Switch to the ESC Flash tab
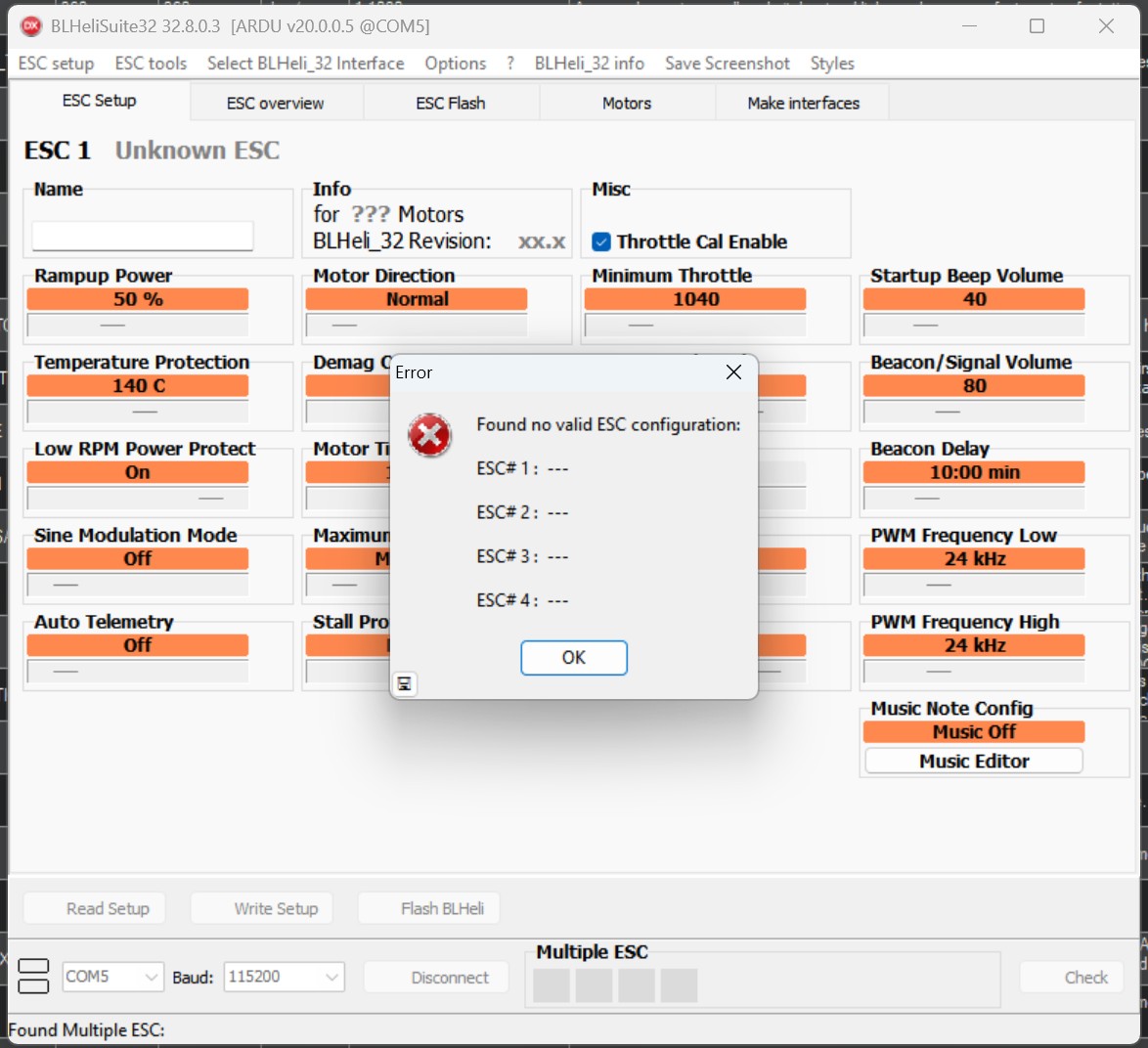 point(450,103)
